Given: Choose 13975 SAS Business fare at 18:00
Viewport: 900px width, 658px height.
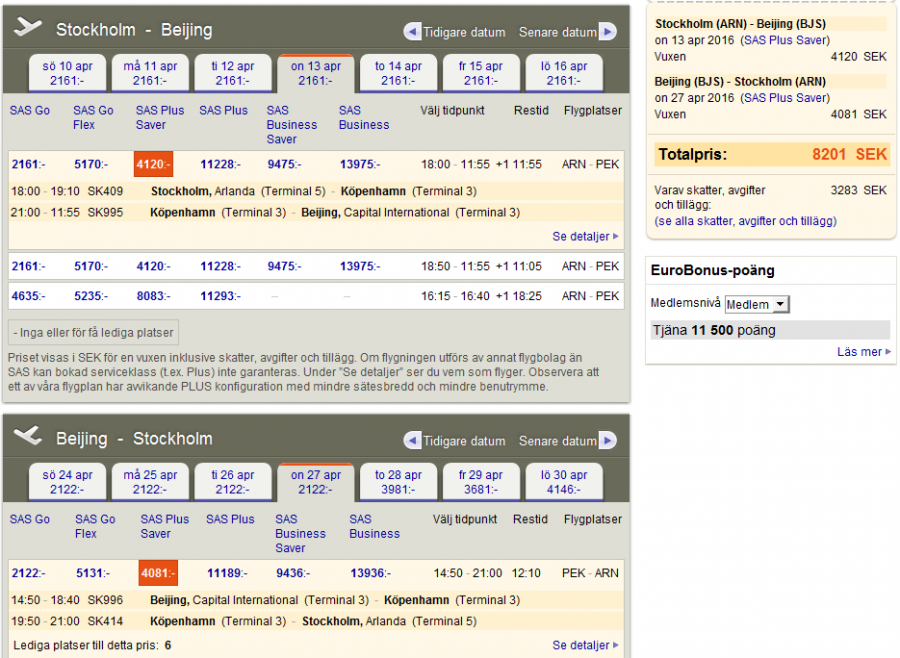Looking at the screenshot, I should coord(364,164).
